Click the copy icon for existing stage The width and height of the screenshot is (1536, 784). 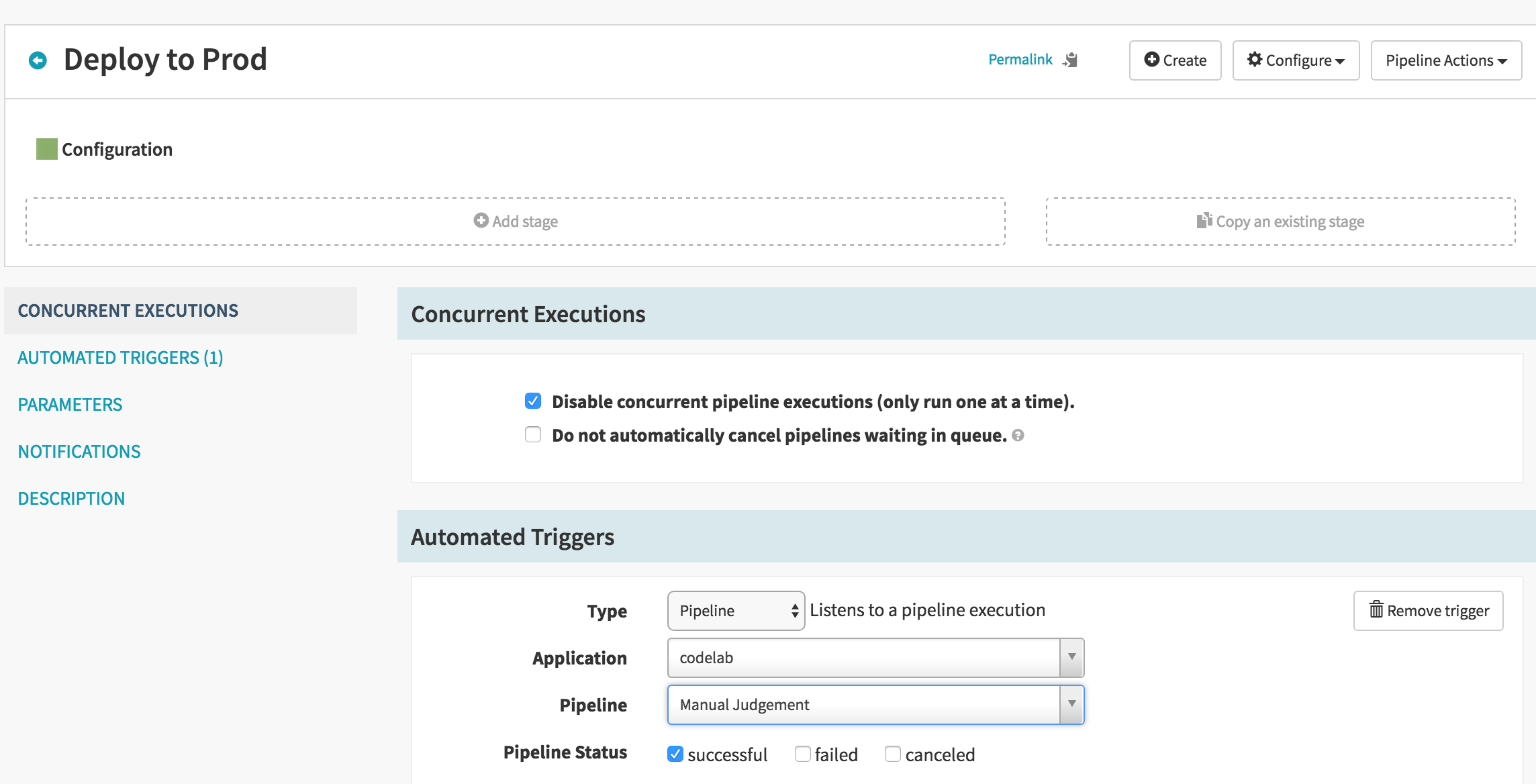pyautogui.click(x=1204, y=220)
